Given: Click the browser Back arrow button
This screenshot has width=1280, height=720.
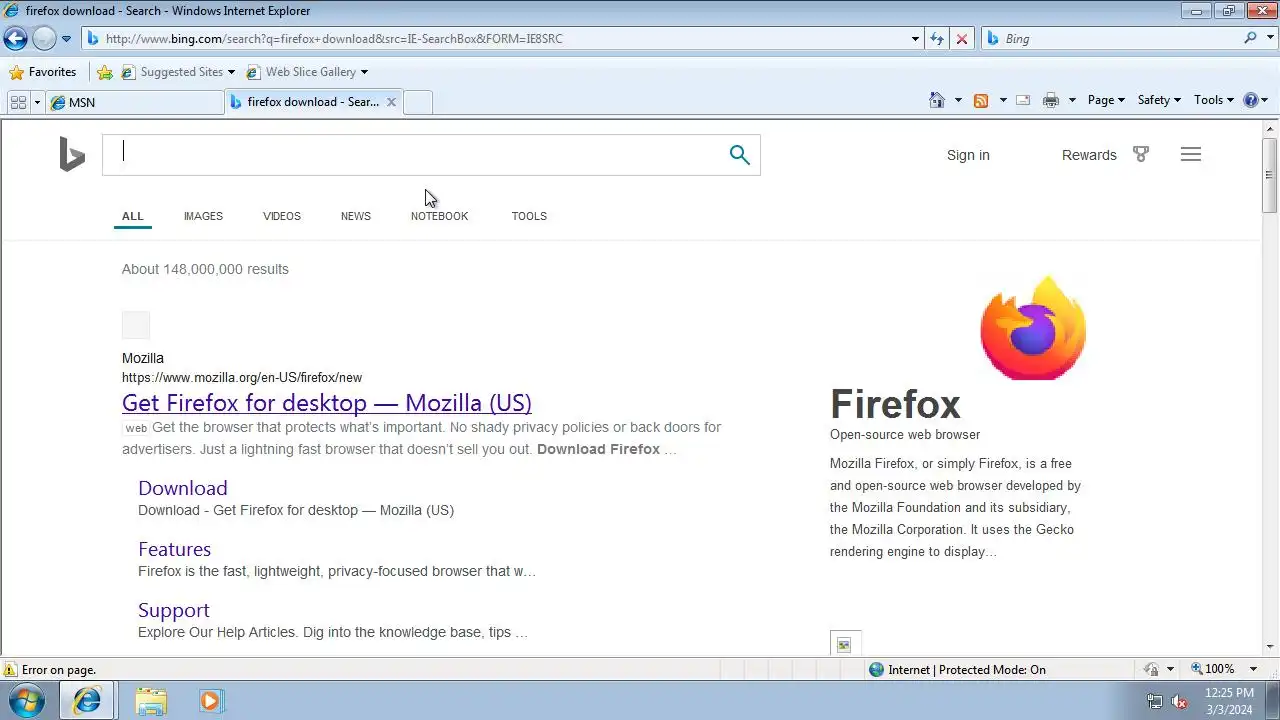Looking at the screenshot, I should coord(15,39).
